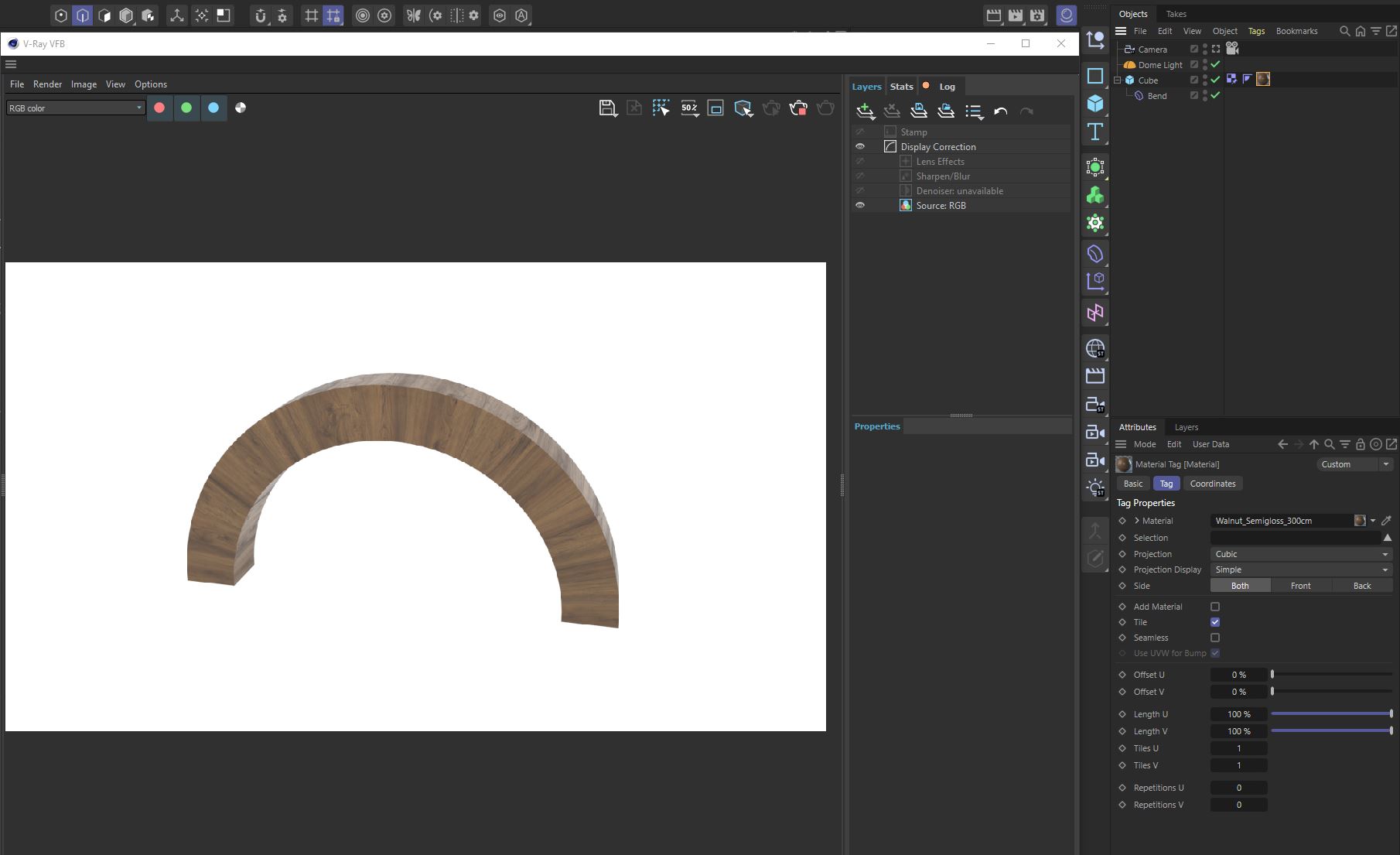Open the User Data menu in Attributes
The height and width of the screenshot is (855, 1400).
1210,444
